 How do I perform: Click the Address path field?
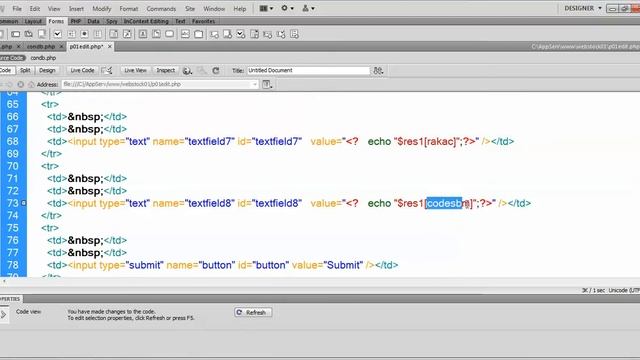[x=160, y=84]
